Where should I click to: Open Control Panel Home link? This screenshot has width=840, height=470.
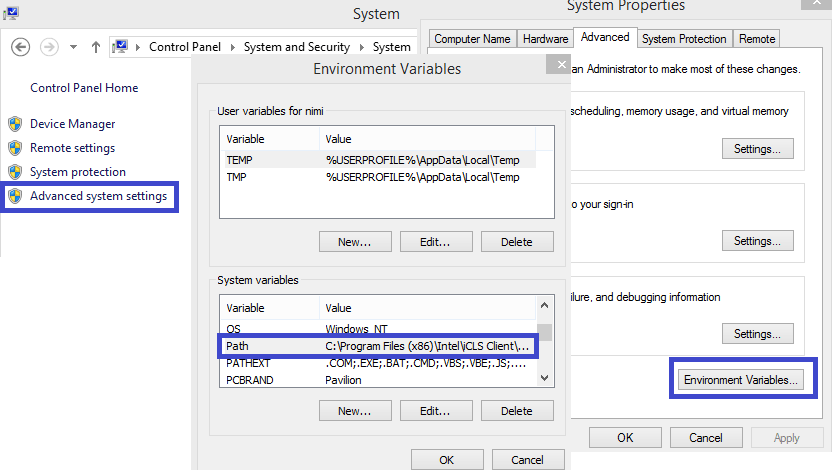(x=84, y=88)
